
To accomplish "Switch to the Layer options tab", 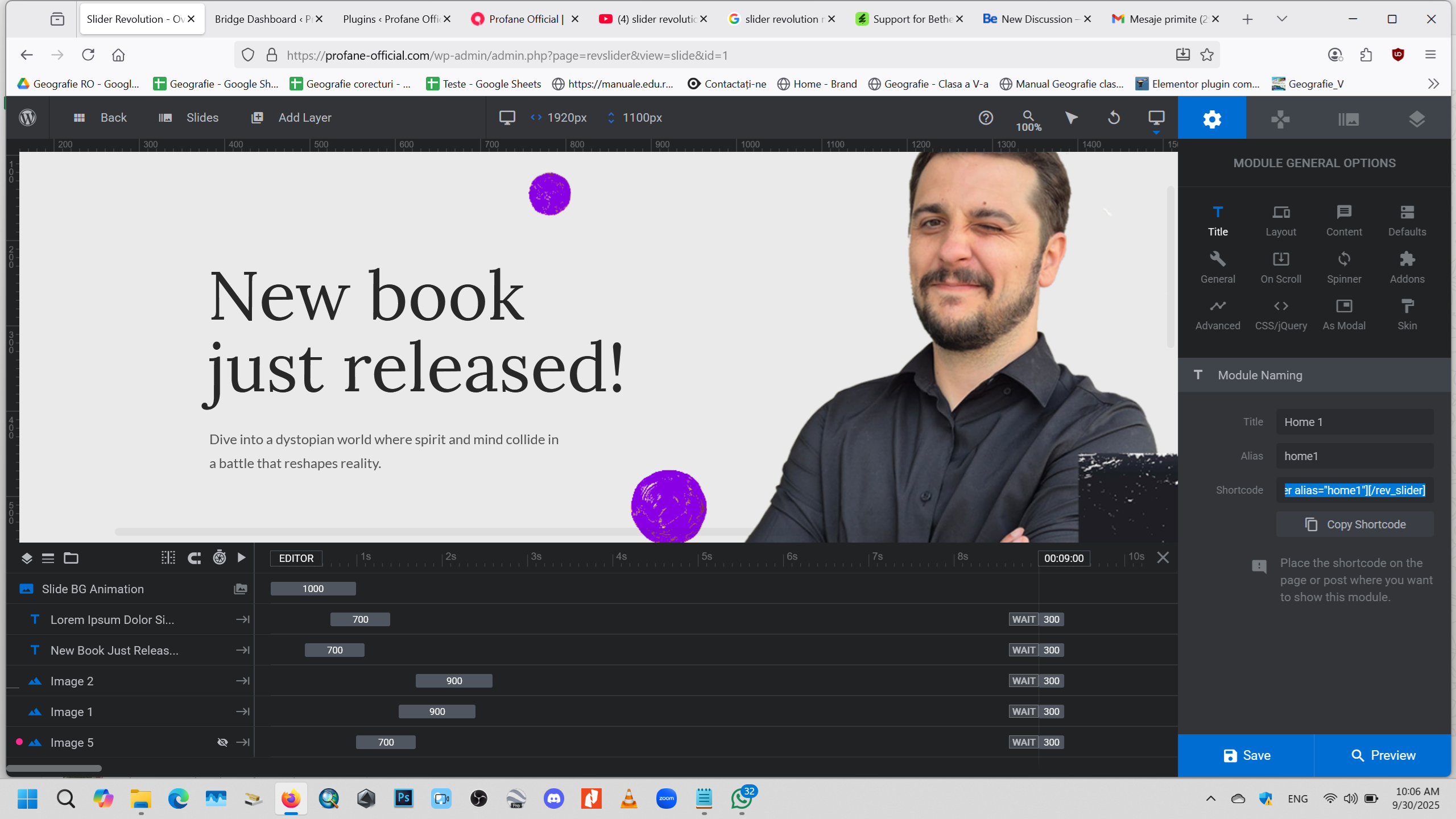I will [x=1416, y=119].
